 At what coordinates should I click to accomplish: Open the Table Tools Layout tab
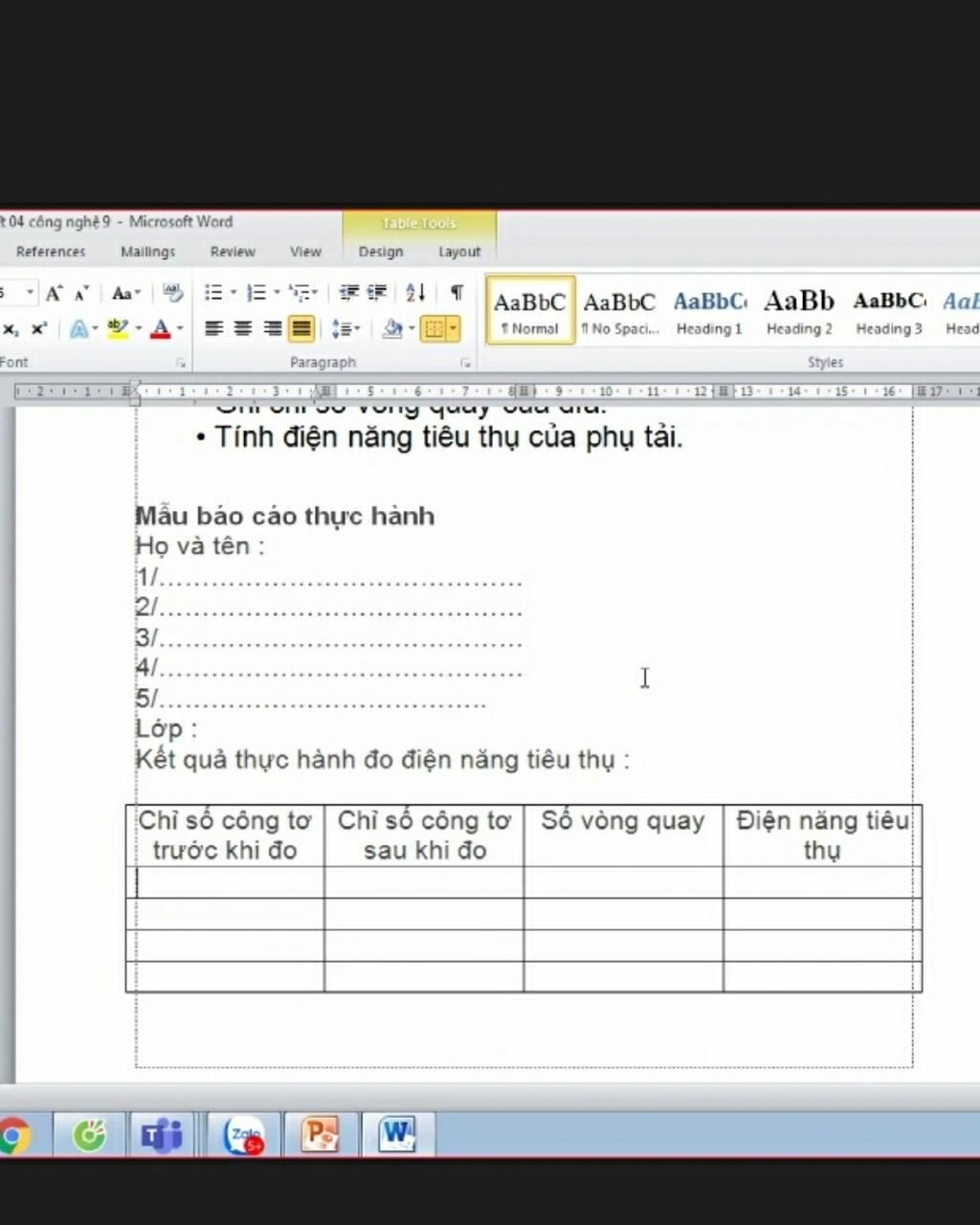tap(459, 252)
